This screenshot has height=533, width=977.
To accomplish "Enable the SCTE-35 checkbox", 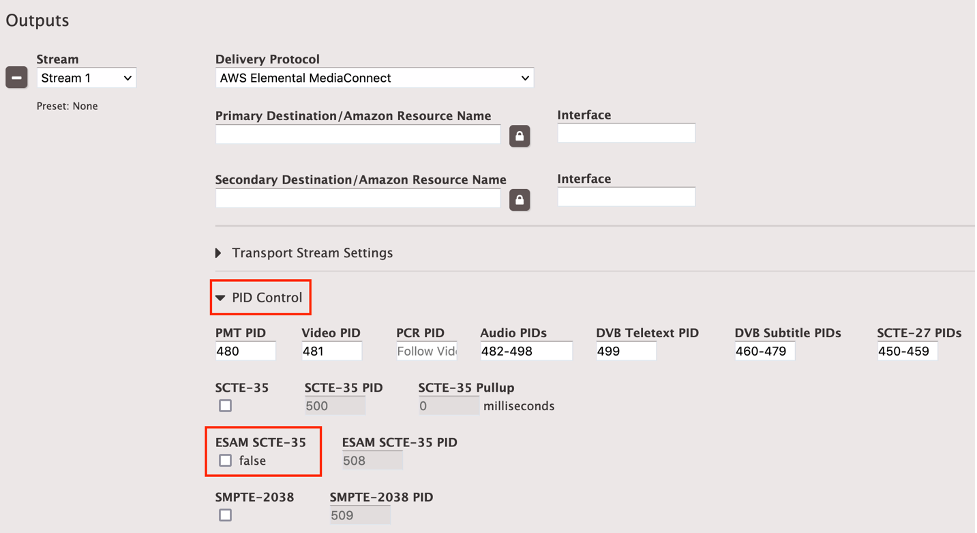I will [x=225, y=405].
